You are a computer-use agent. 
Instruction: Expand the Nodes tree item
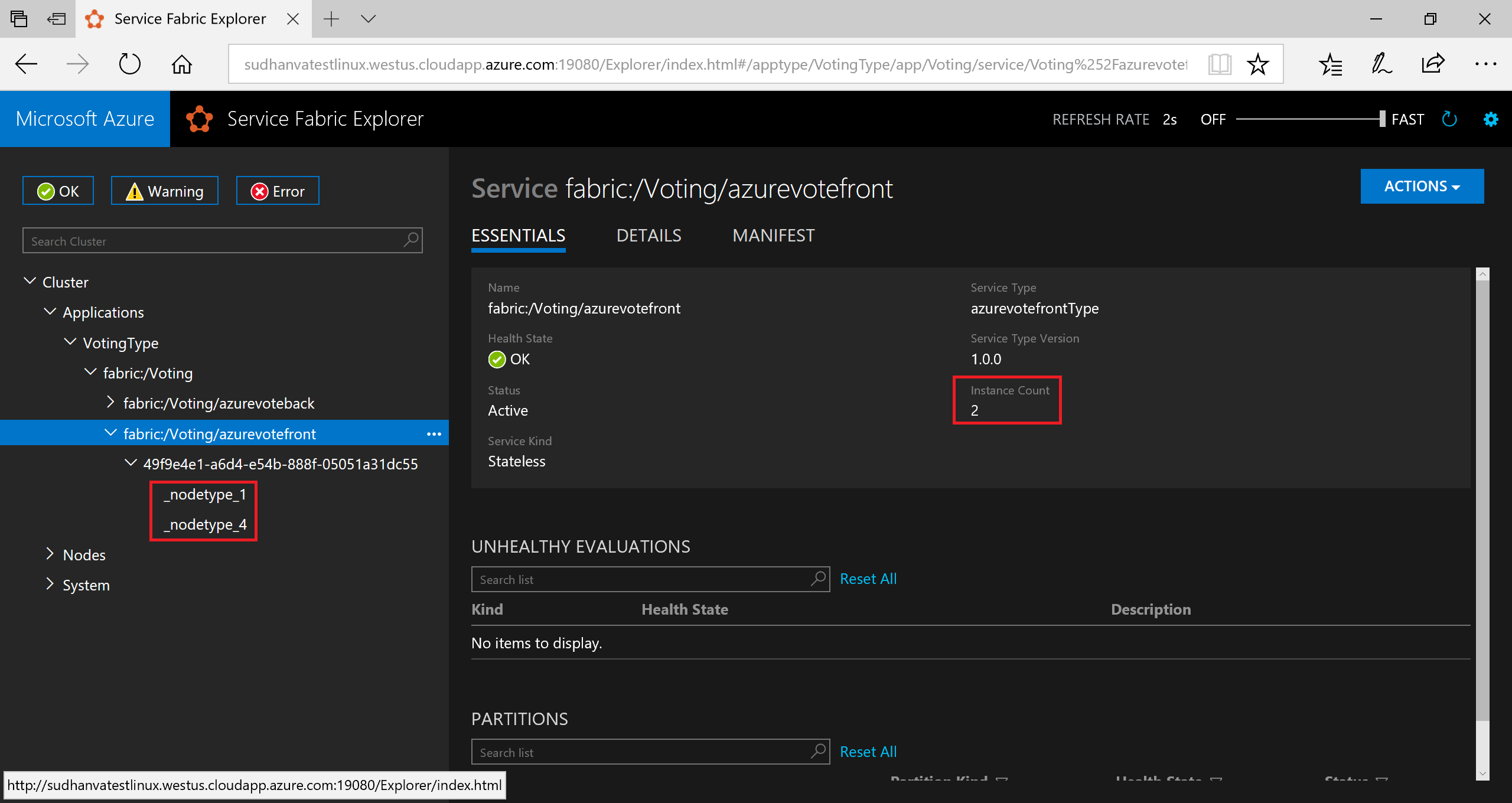pyautogui.click(x=50, y=553)
